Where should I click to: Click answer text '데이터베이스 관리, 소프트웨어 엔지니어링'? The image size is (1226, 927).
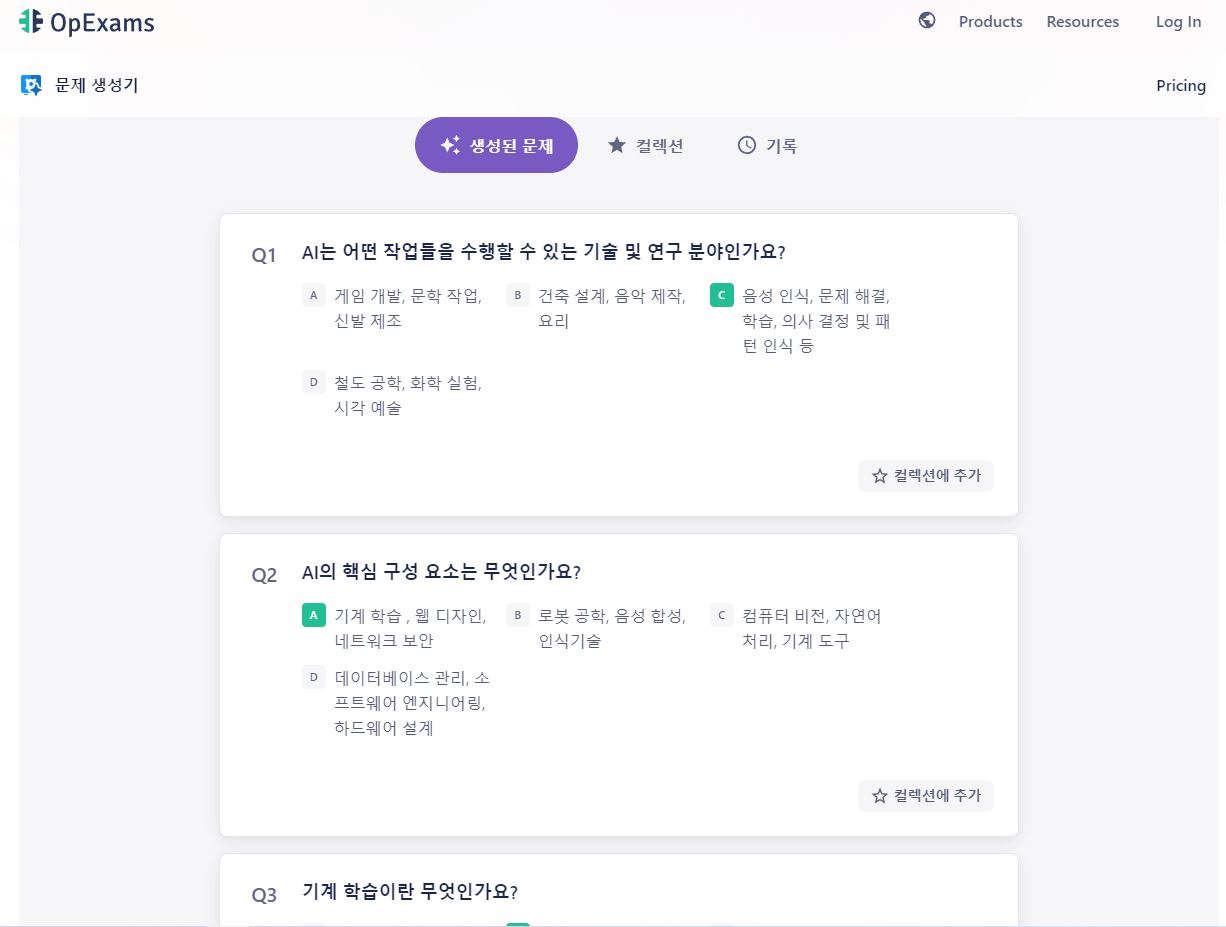[412, 703]
